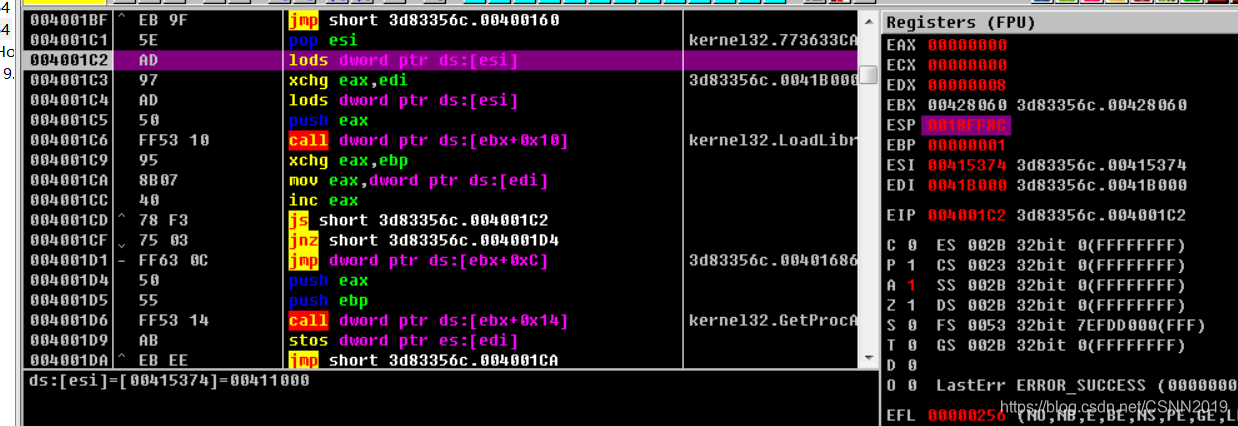Click the LastErr ERROR_SUCCESS line
The height and width of the screenshot is (426, 1238).
point(1086,384)
